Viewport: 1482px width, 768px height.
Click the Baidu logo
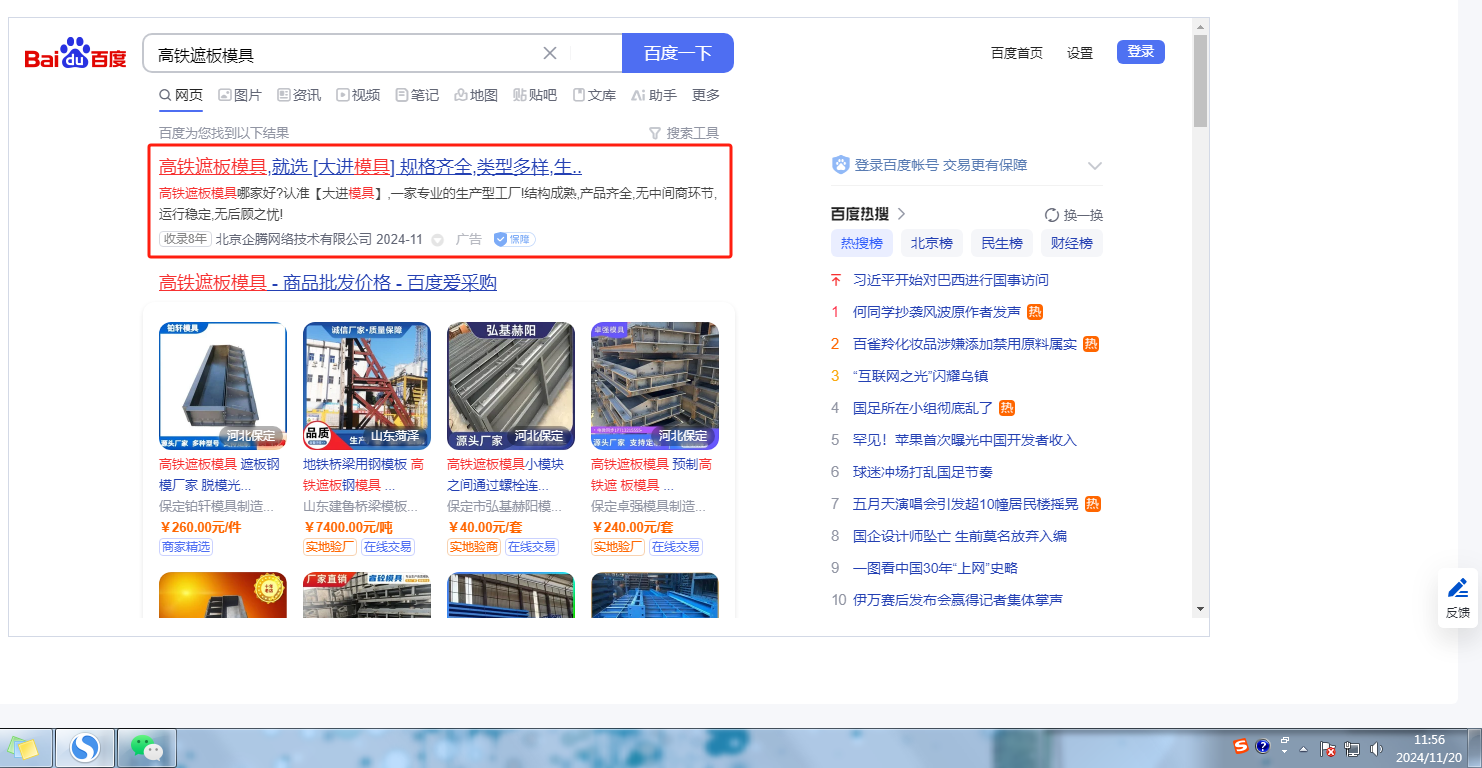(75, 53)
